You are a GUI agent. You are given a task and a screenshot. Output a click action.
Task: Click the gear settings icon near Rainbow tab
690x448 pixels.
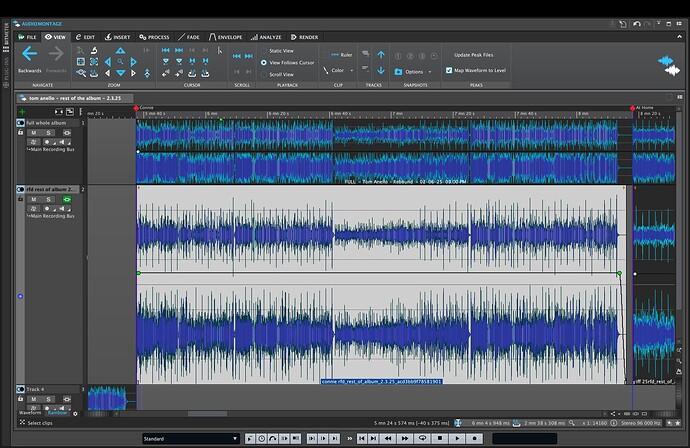click(x=75, y=414)
